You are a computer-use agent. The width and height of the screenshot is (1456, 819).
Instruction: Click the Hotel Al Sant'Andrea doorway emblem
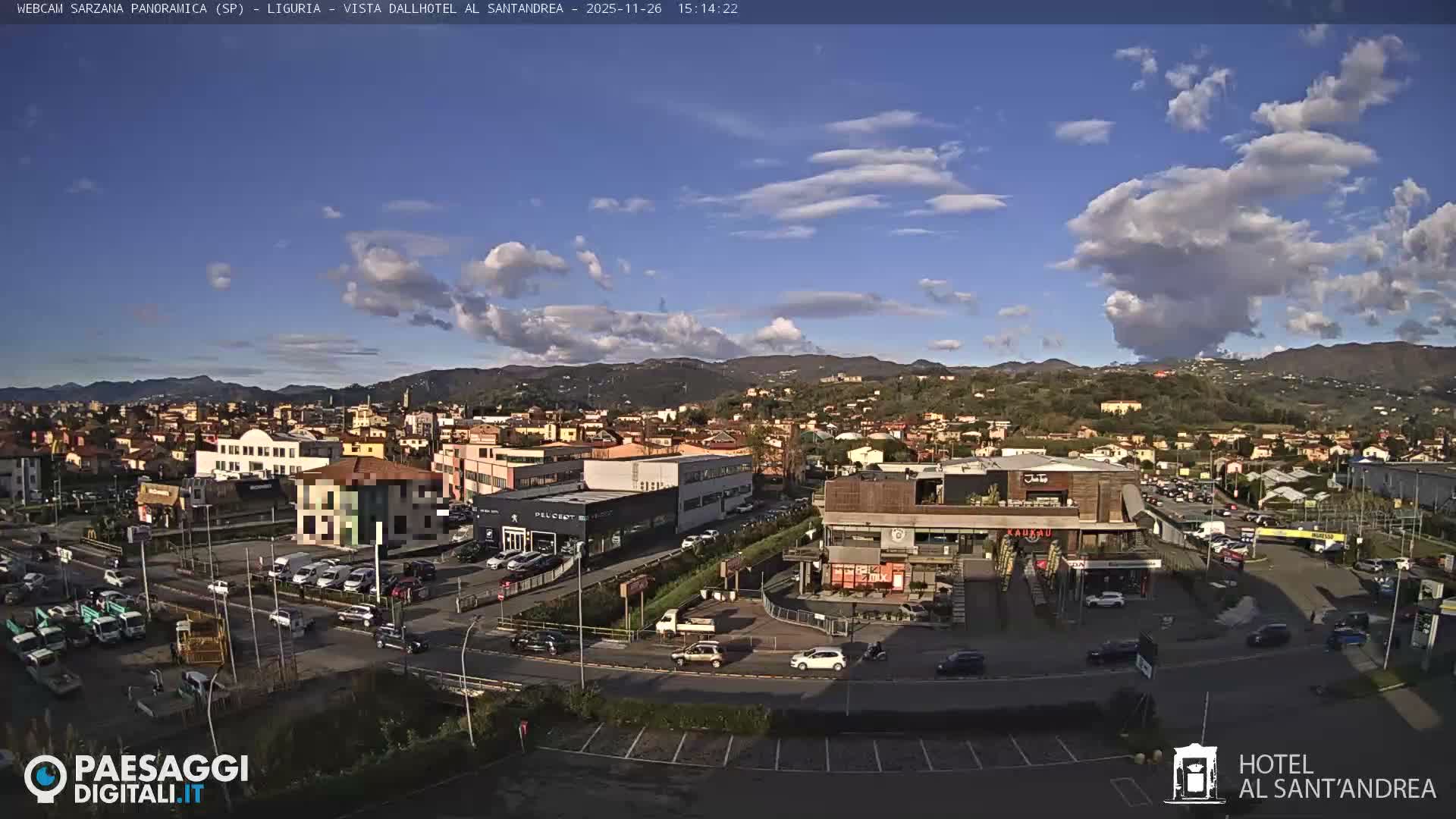(1195, 773)
